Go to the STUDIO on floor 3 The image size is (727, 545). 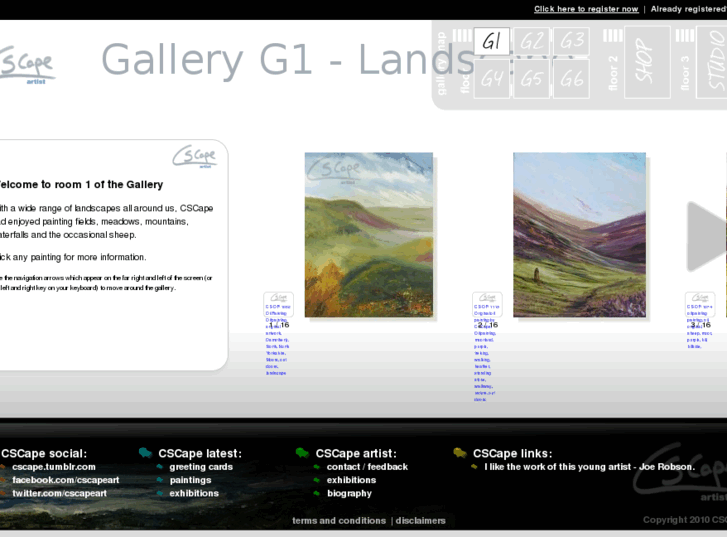[x=712, y=62]
